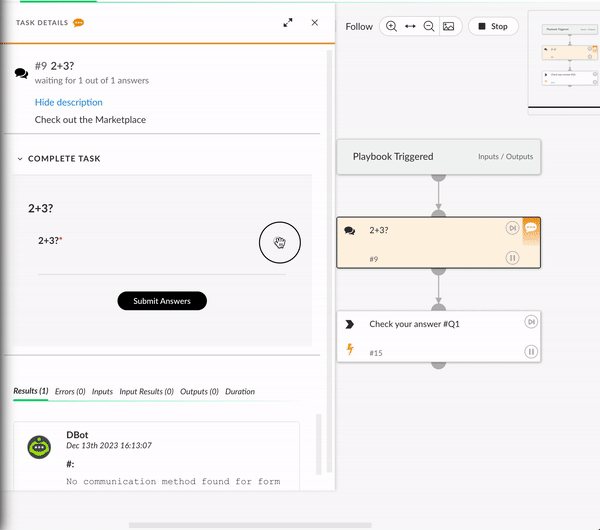This screenshot has width=600, height=530.
Task: Click the fit-to-width arrows icon
Action: pyautogui.click(x=410, y=26)
